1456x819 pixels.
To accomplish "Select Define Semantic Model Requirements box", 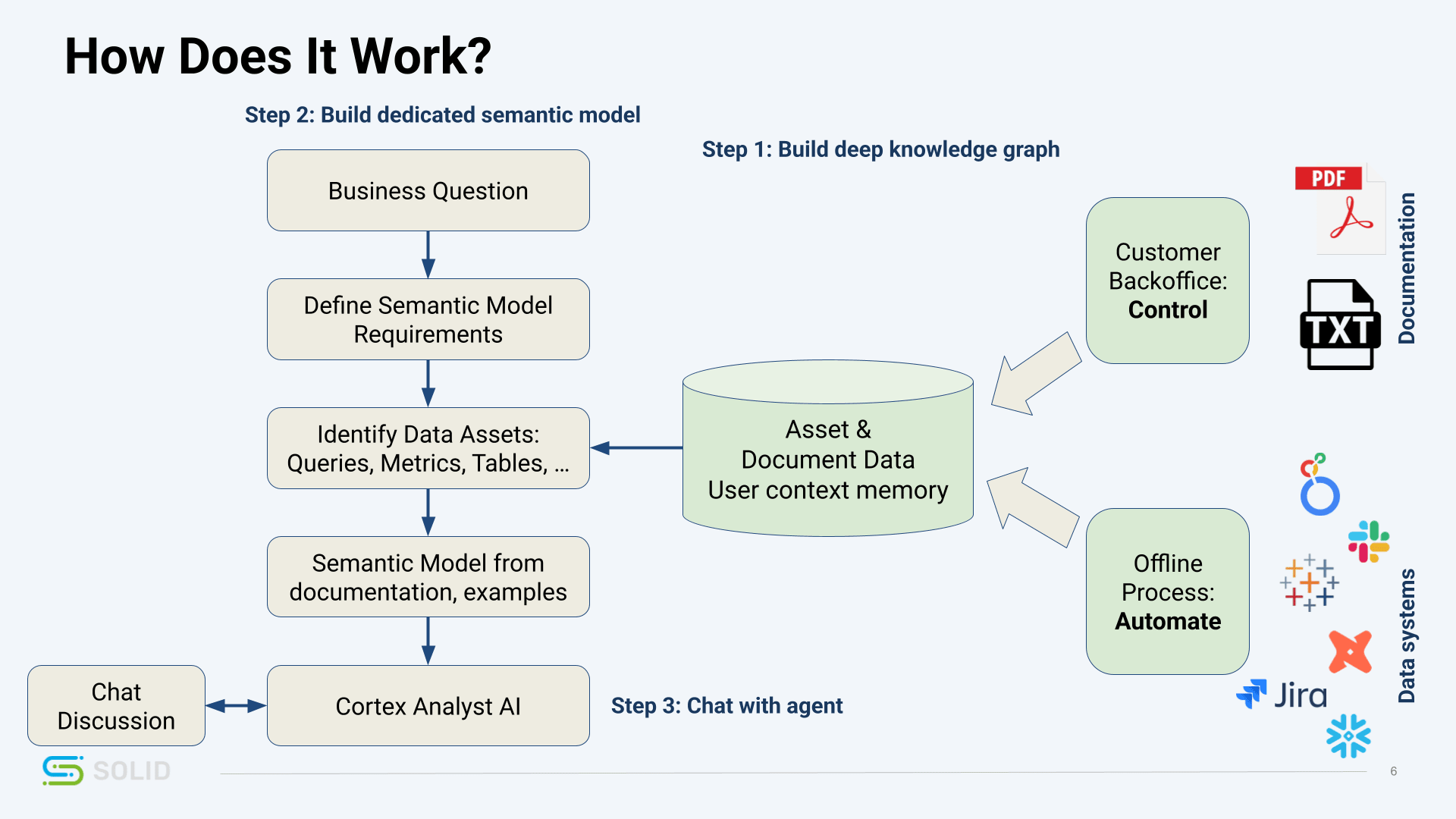I will tap(428, 319).
